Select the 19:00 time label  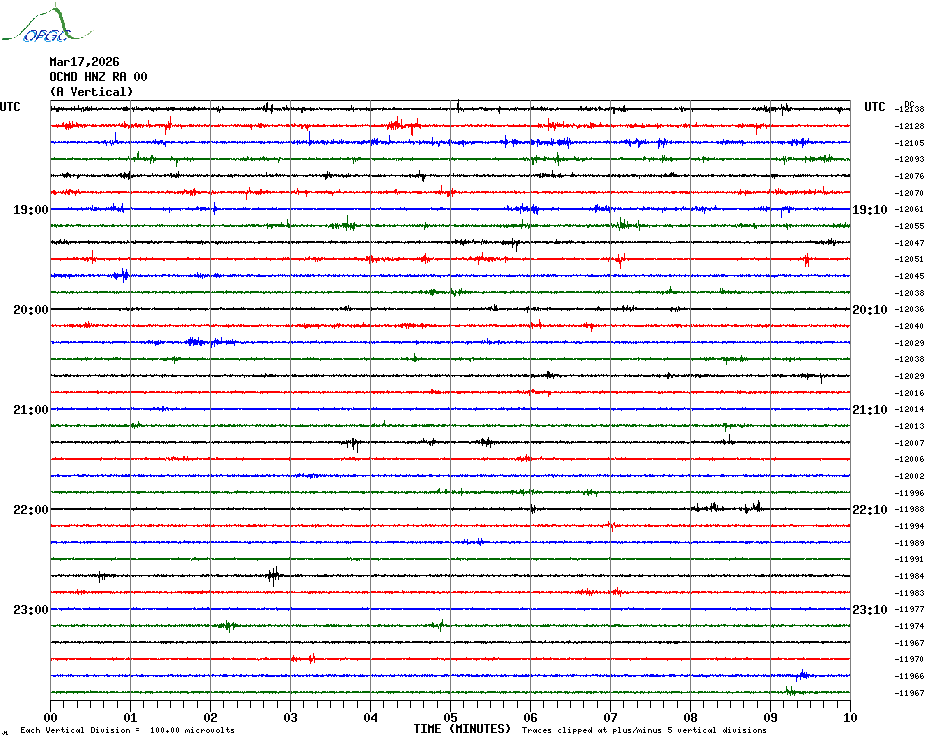point(31,209)
